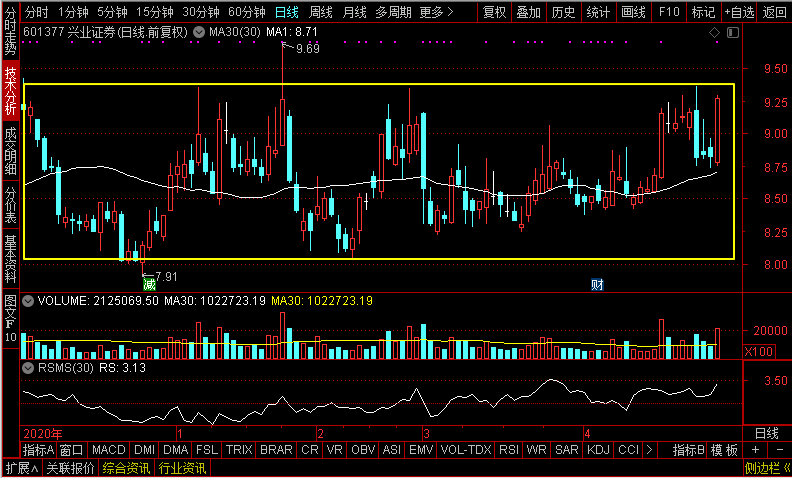Switch to 1分钟 period
Viewport: 792px width, 478px height.
pyautogui.click(x=73, y=12)
